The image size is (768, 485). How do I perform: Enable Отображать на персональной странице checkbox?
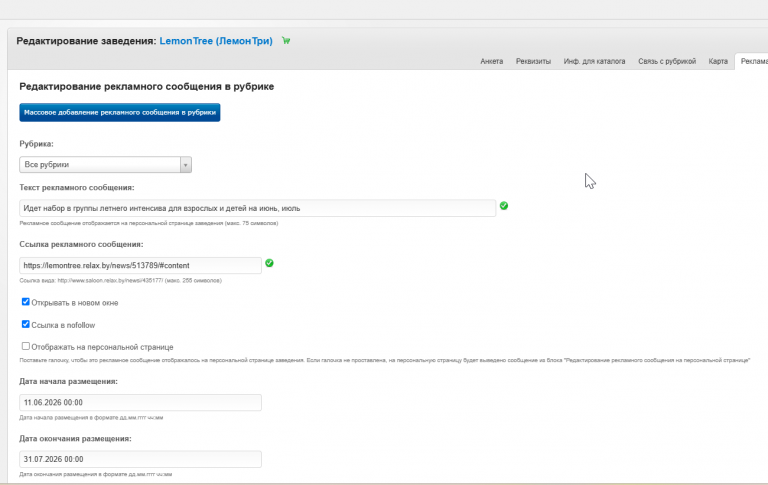pos(25,346)
